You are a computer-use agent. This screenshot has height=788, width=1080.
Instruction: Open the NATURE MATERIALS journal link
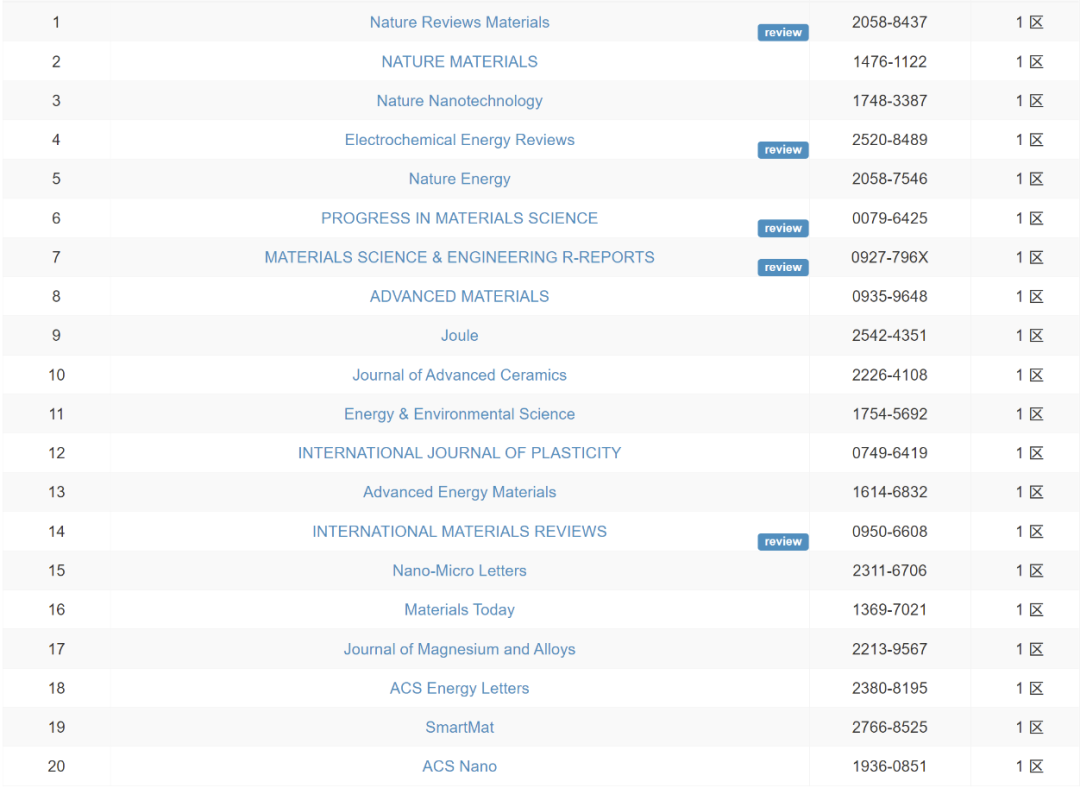click(459, 61)
